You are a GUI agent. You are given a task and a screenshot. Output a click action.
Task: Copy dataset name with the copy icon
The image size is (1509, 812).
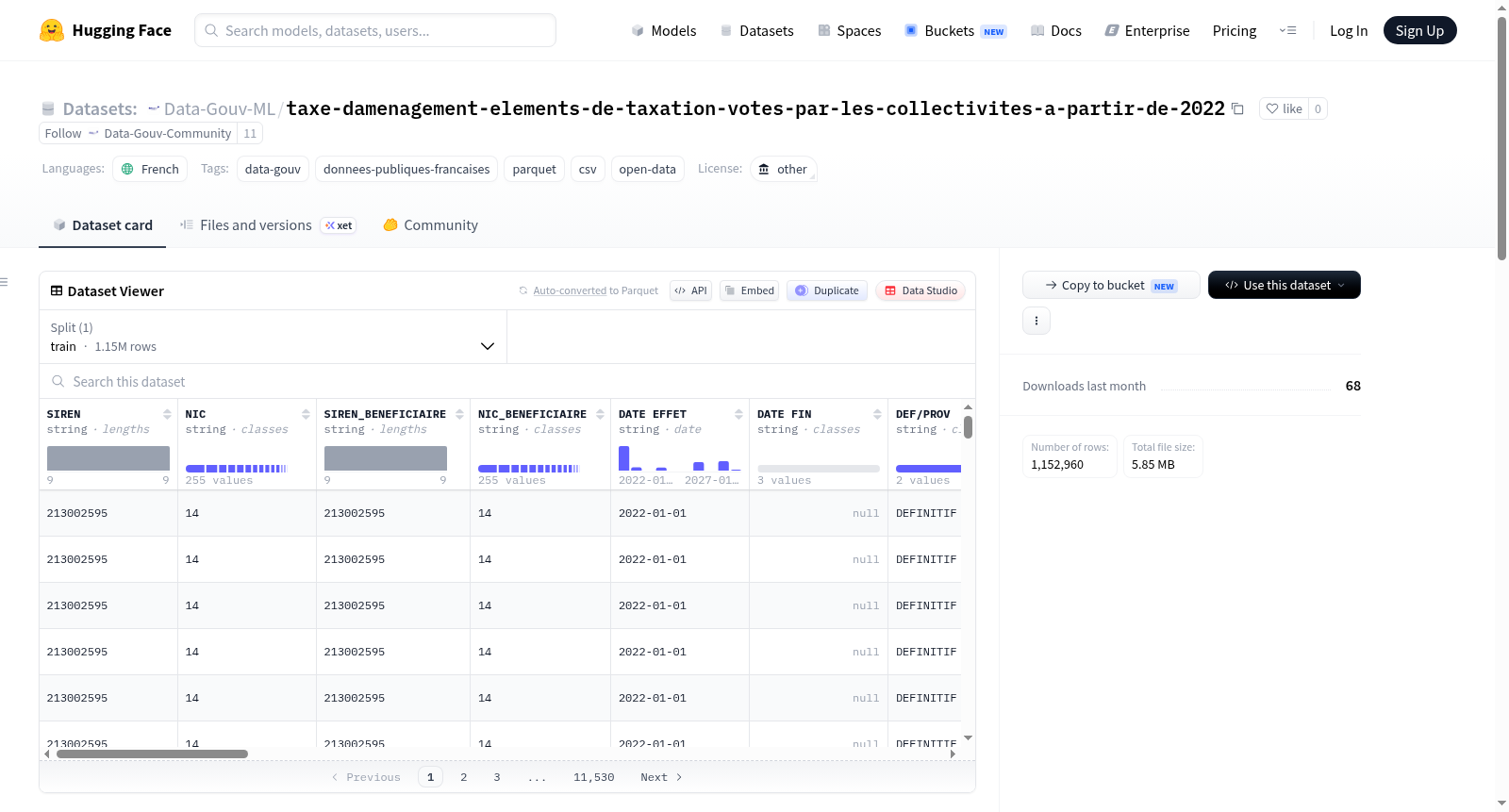point(1237,108)
